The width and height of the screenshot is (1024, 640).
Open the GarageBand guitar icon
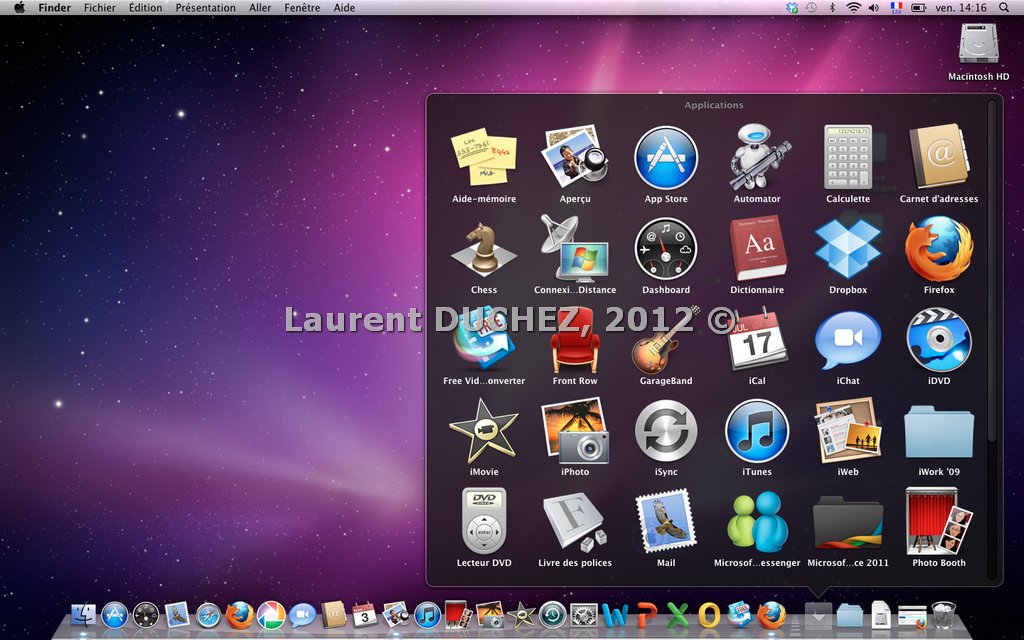tap(666, 340)
